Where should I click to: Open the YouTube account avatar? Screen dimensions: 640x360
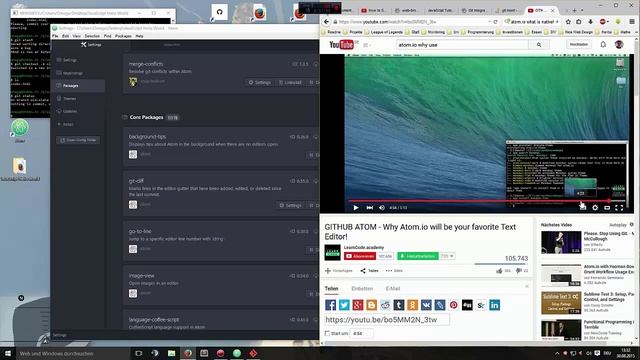pyautogui.click(x=619, y=44)
